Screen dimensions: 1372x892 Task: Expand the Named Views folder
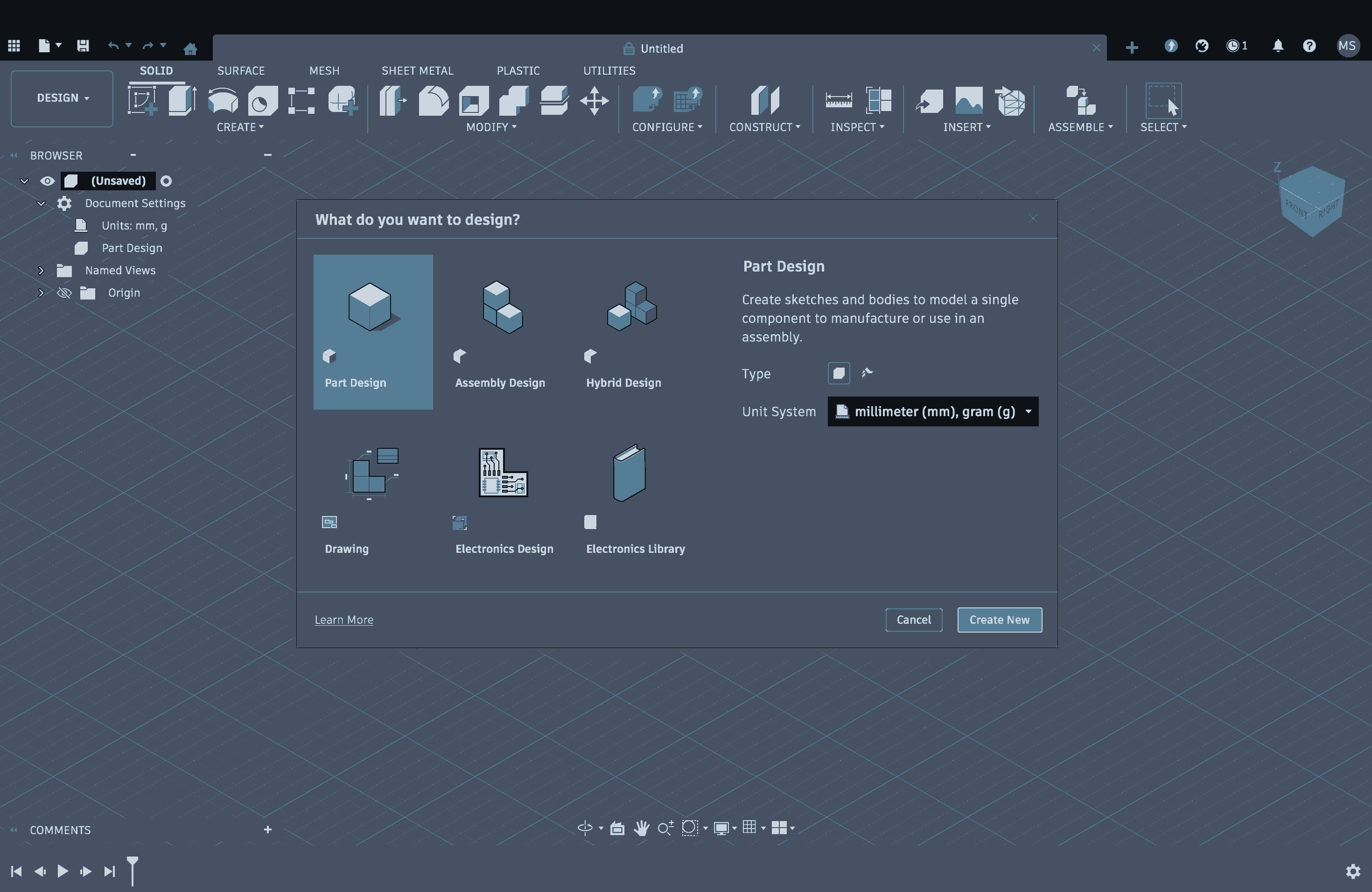41,270
